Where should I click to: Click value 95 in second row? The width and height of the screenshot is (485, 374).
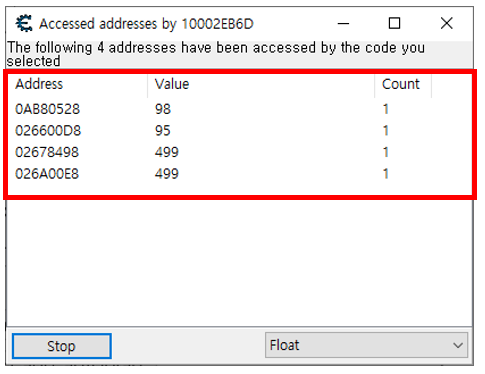(163, 130)
